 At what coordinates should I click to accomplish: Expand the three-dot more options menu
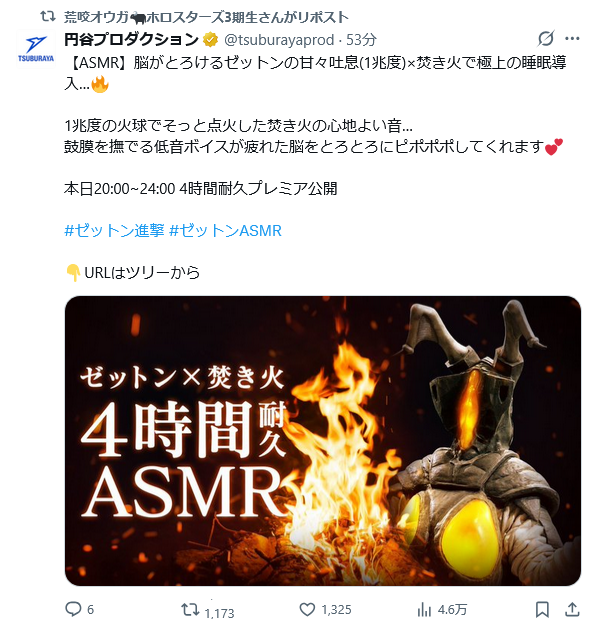coord(572,39)
